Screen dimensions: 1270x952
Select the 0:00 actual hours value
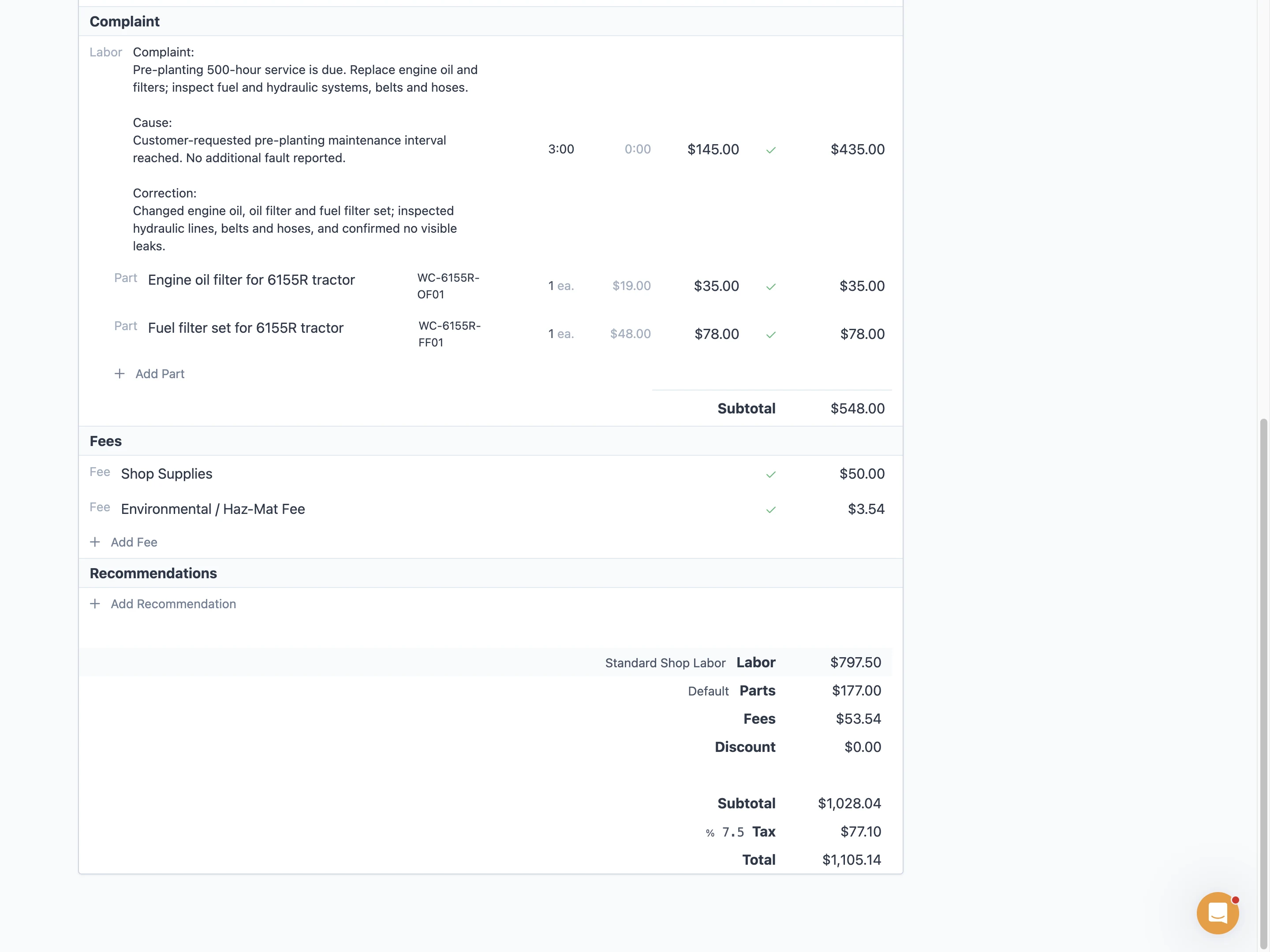pyautogui.click(x=637, y=149)
